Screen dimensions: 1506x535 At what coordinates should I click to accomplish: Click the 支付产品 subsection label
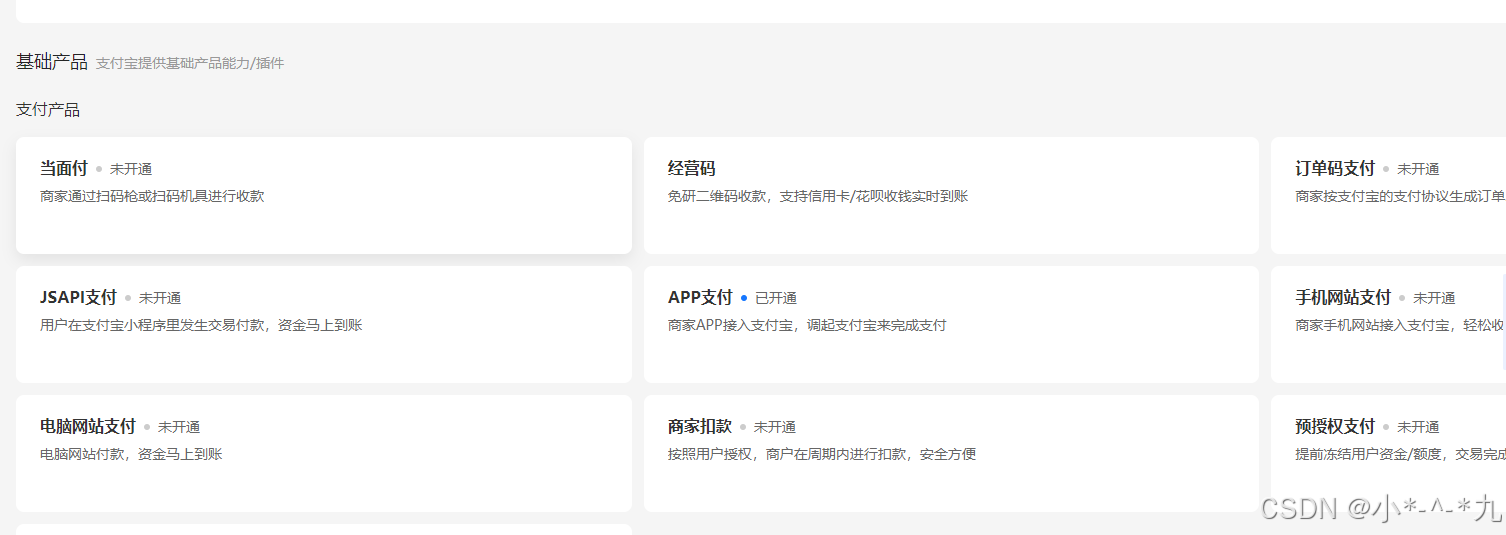coord(48,110)
